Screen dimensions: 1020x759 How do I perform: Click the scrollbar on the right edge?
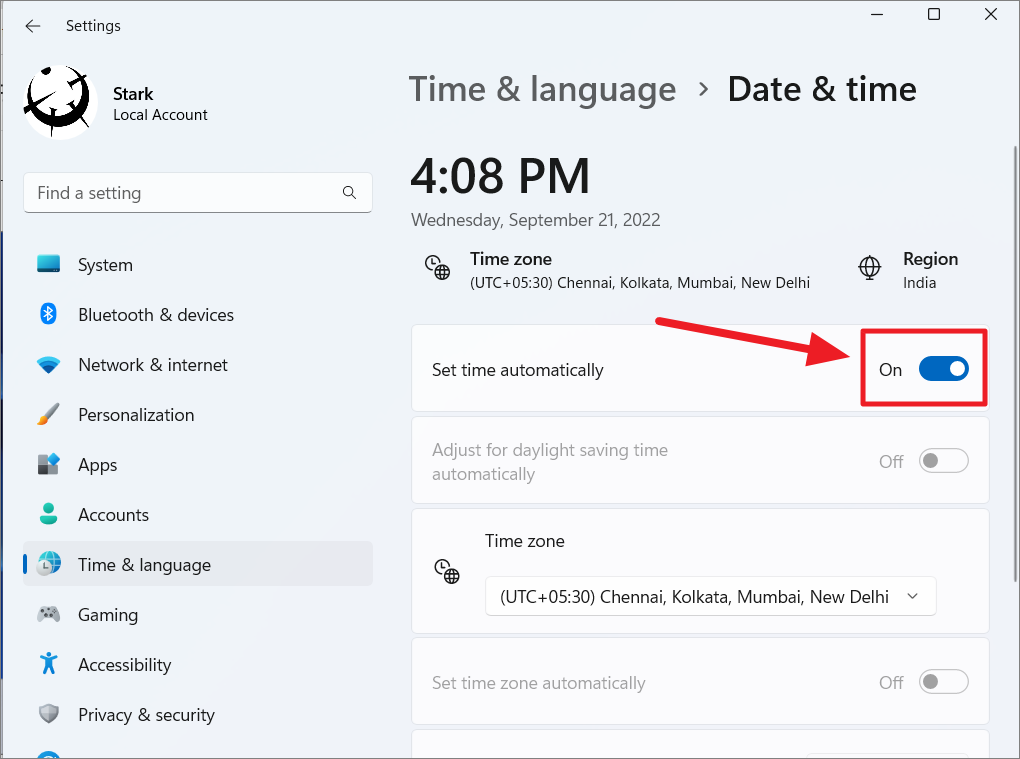[x=1013, y=400]
